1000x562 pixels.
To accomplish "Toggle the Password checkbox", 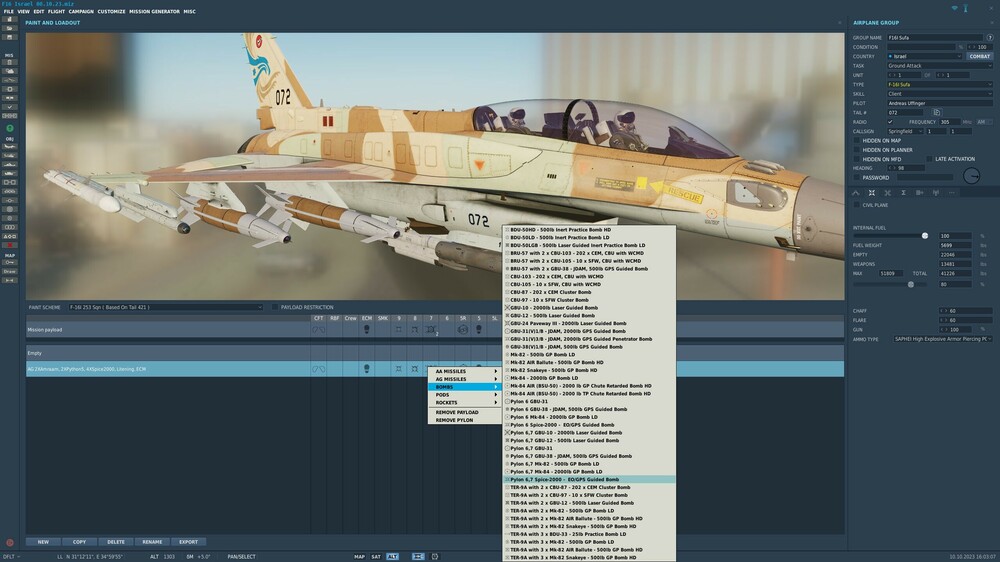I will tap(857, 177).
